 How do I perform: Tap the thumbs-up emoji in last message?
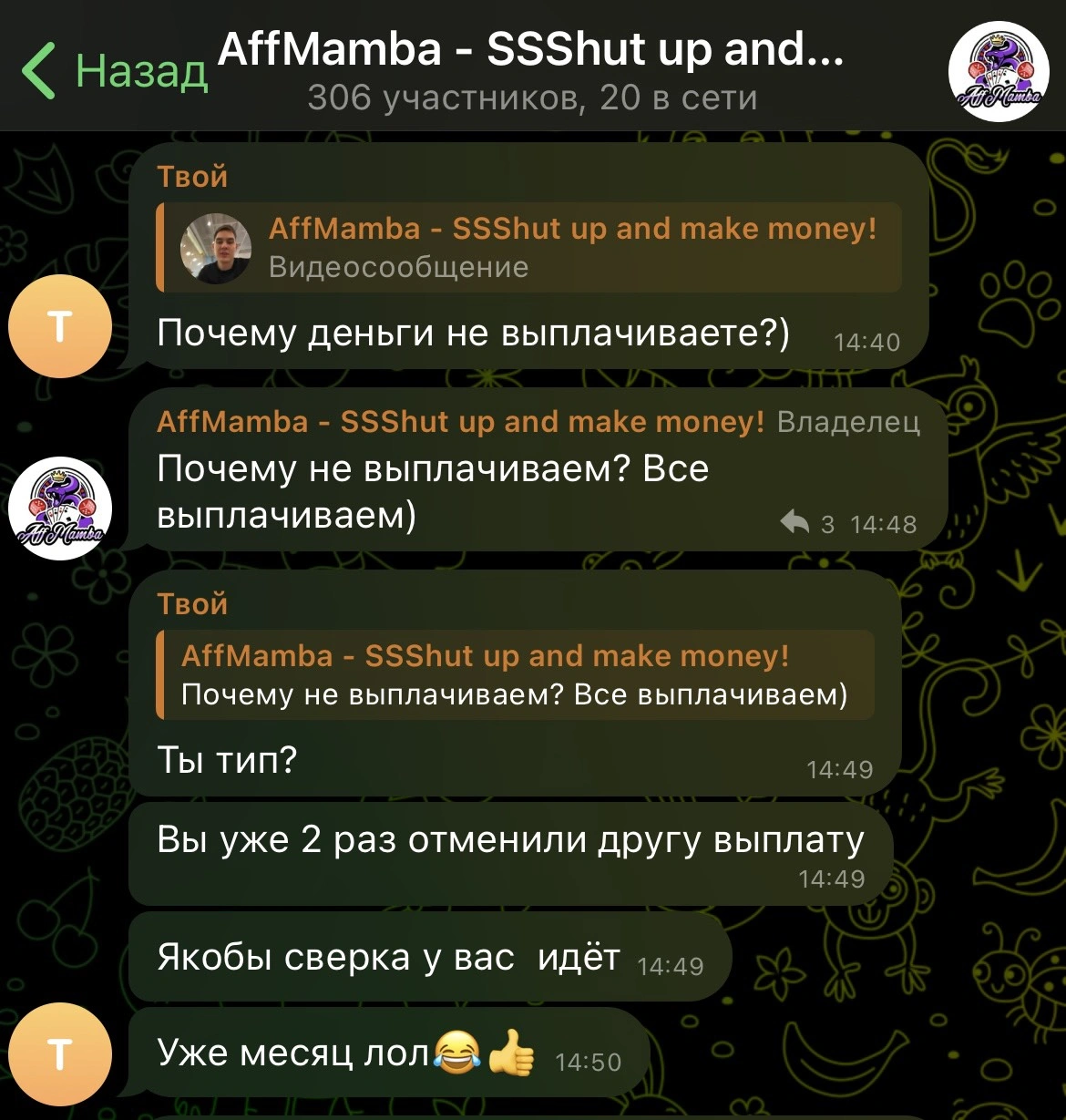pyautogui.click(x=511, y=1053)
